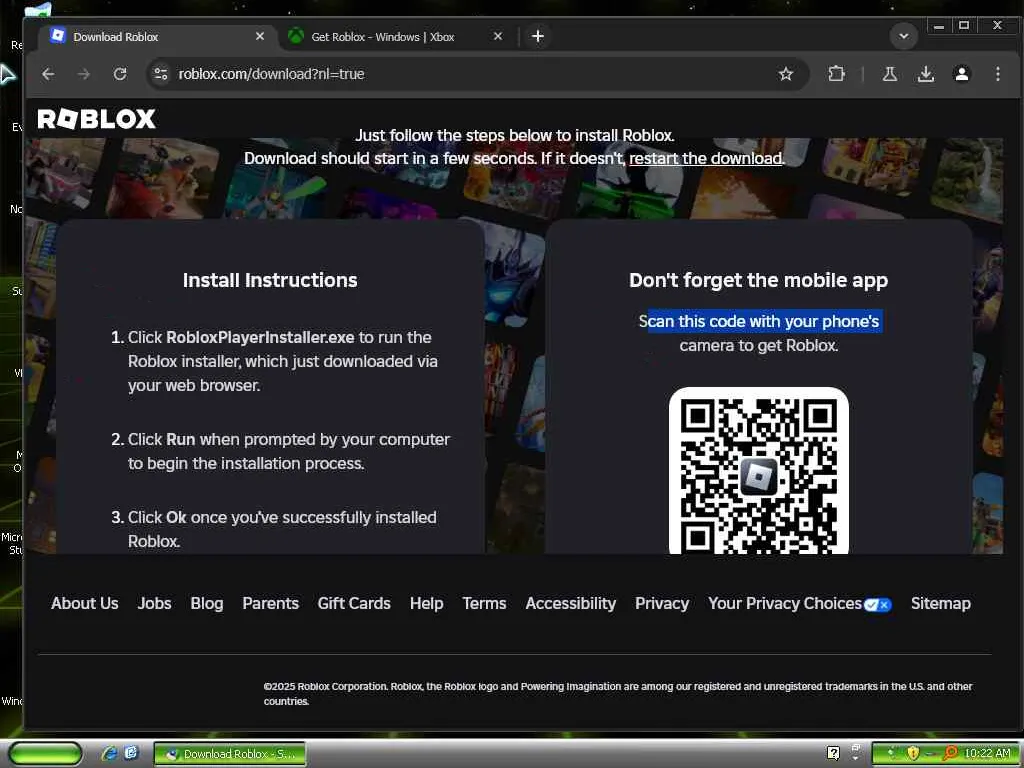Reload the Roblox download page

click(120, 74)
